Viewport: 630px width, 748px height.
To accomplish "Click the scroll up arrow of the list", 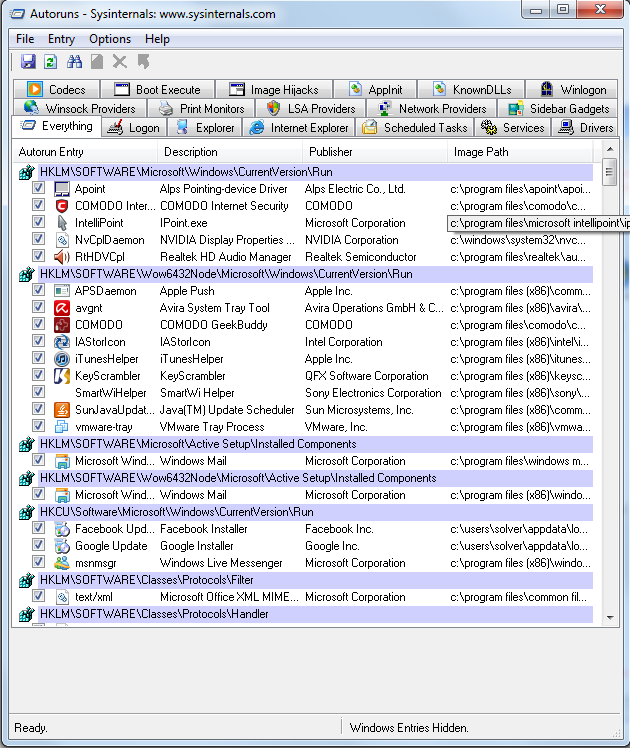I will (x=610, y=149).
